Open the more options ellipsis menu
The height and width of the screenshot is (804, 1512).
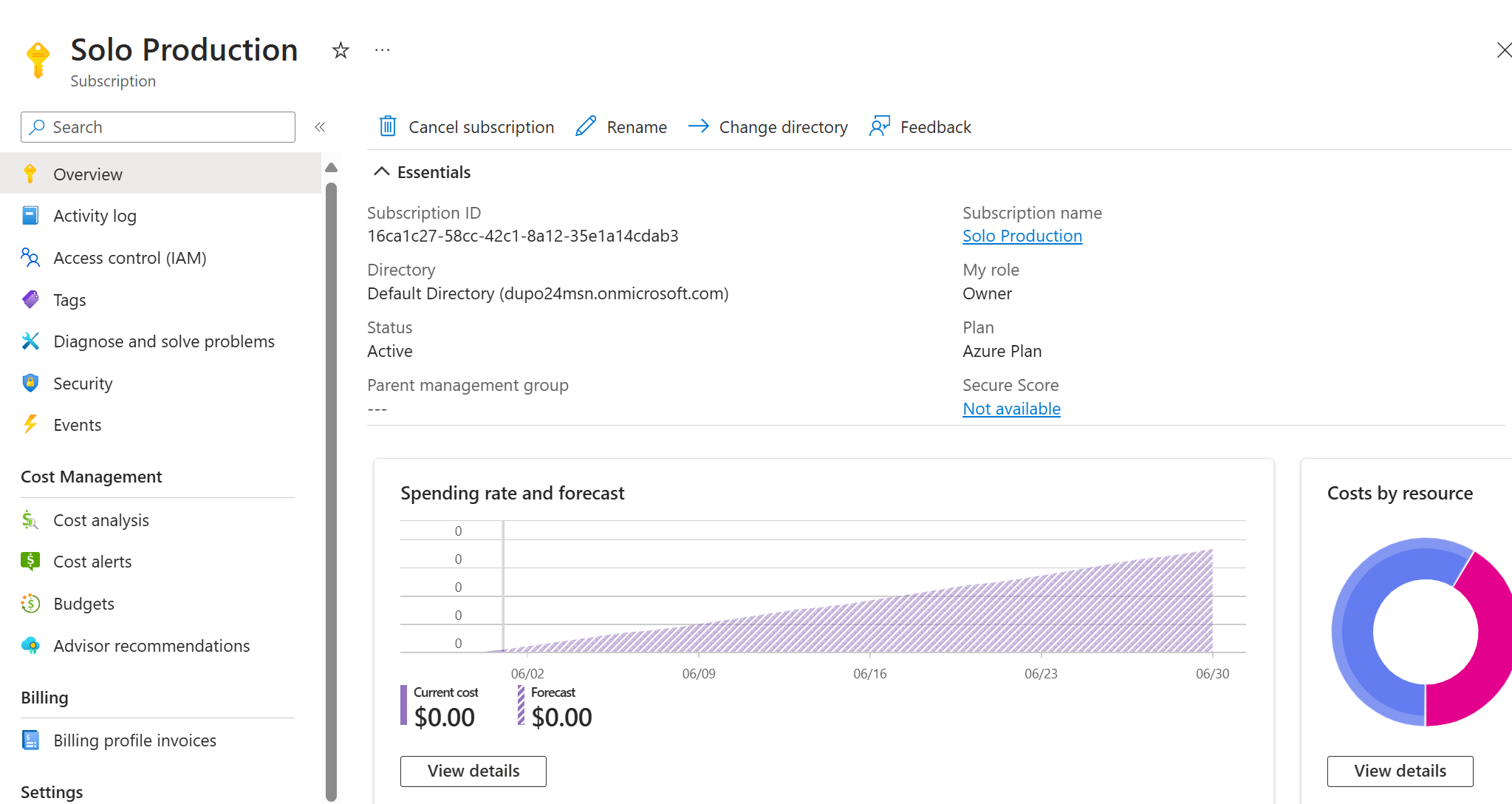pyautogui.click(x=382, y=50)
